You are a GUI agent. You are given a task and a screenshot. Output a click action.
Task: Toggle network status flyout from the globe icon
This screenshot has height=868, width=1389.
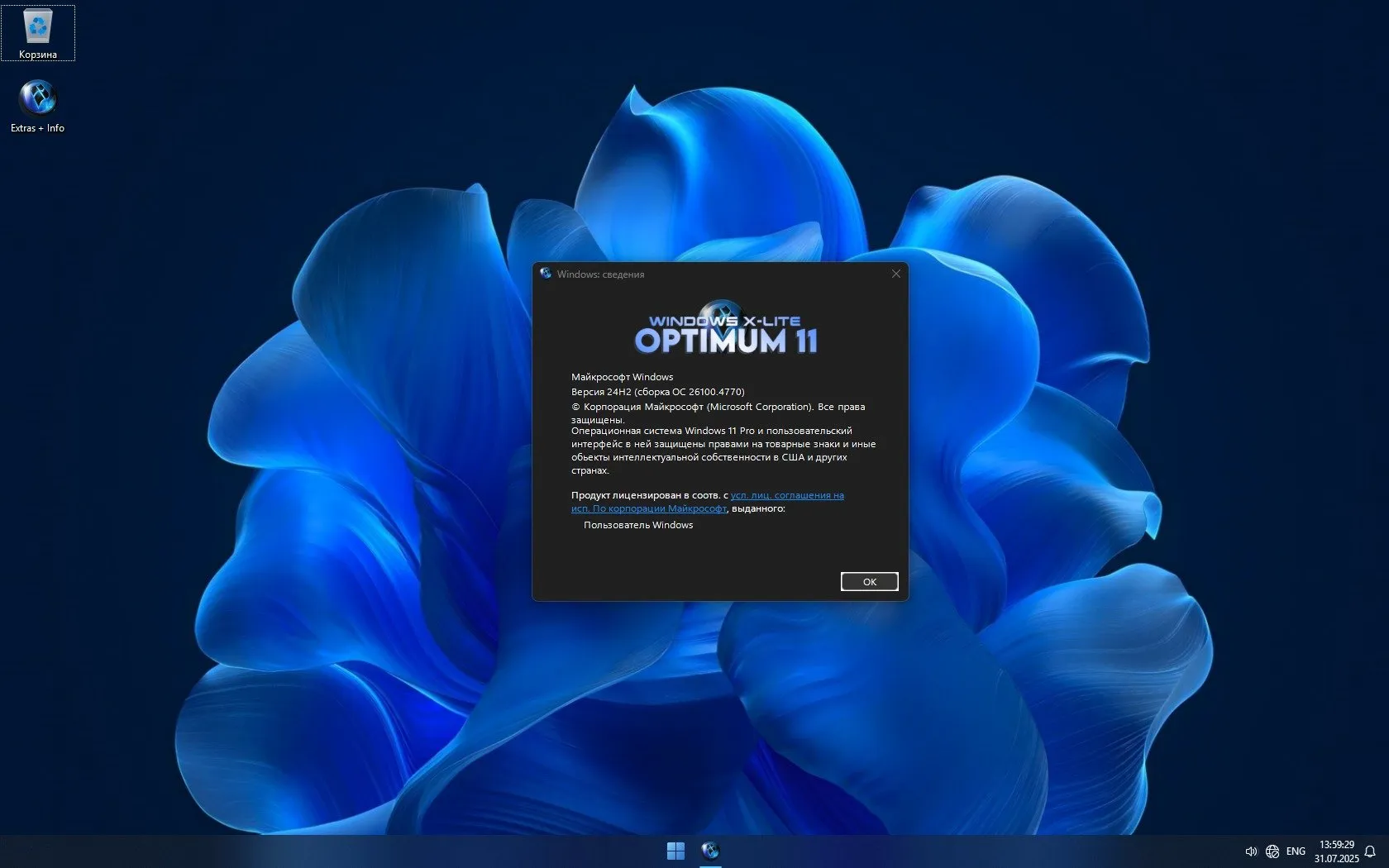pos(1272,851)
